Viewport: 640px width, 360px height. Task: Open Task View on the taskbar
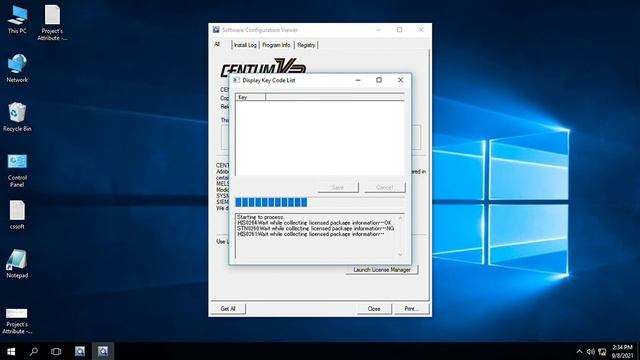pos(56,351)
